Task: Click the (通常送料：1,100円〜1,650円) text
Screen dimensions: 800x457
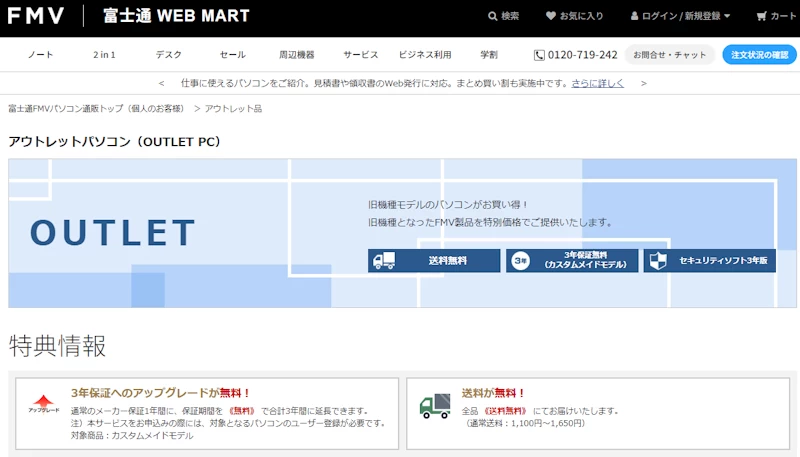Action: click(x=523, y=423)
